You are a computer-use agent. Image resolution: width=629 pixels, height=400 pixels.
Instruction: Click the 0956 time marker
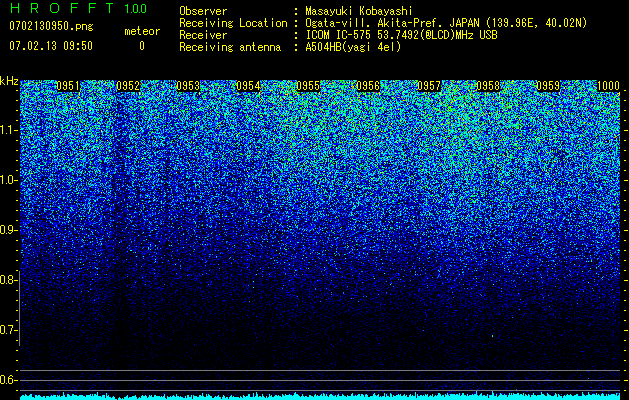(368, 86)
